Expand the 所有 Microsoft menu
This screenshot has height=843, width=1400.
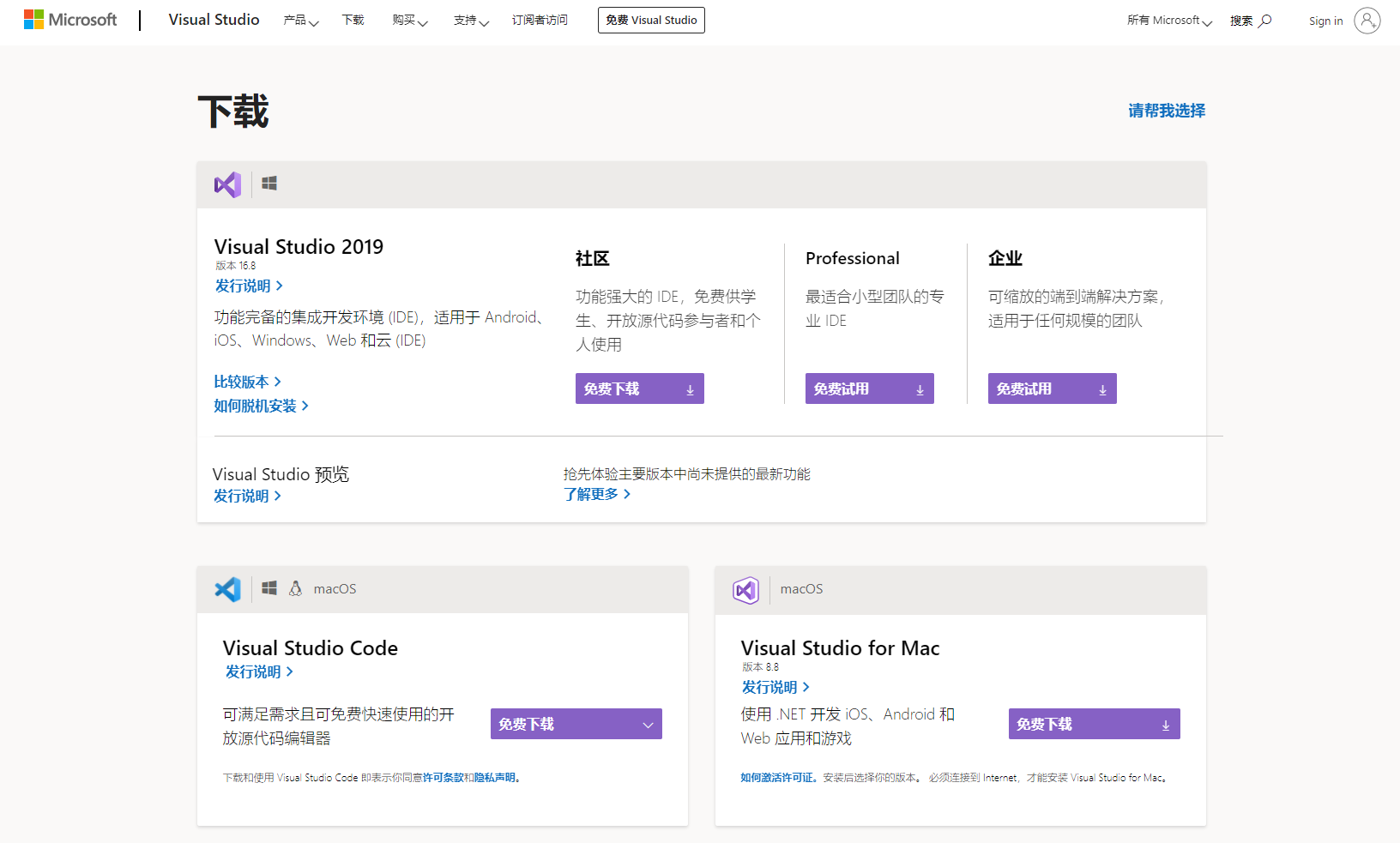(1169, 21)
